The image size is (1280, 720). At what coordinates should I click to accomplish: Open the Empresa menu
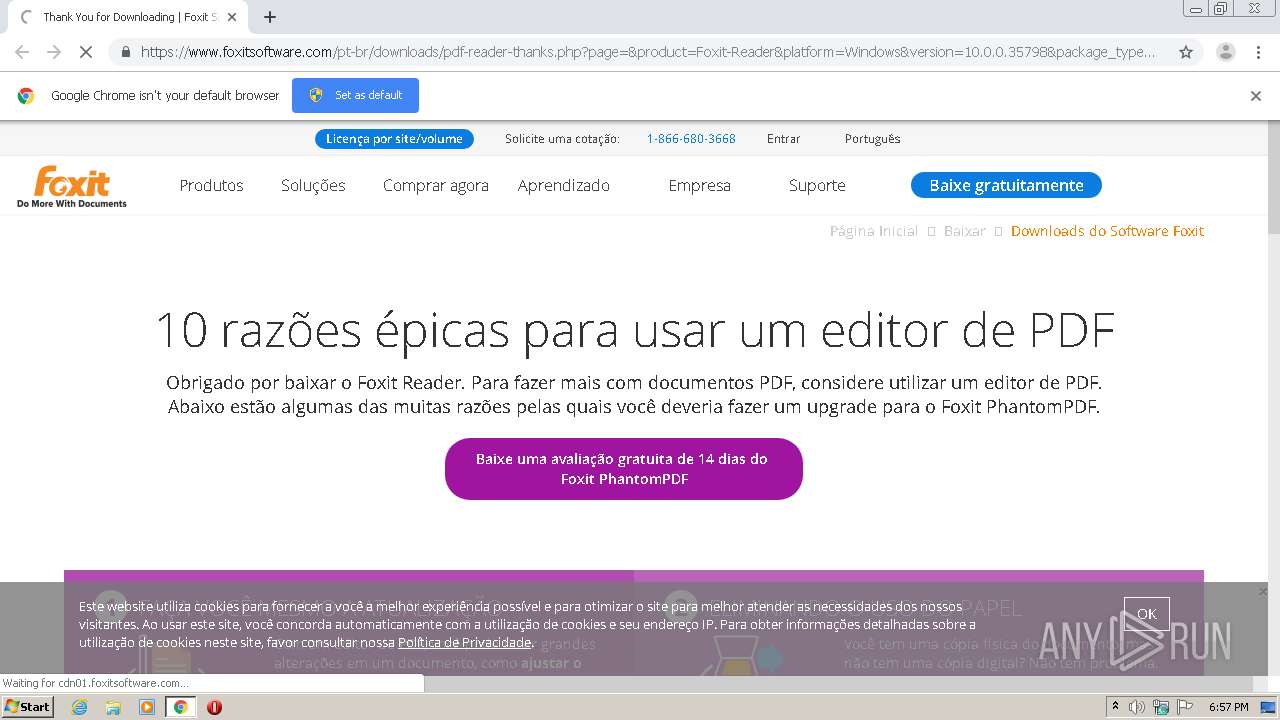click(x=699, y=185)
